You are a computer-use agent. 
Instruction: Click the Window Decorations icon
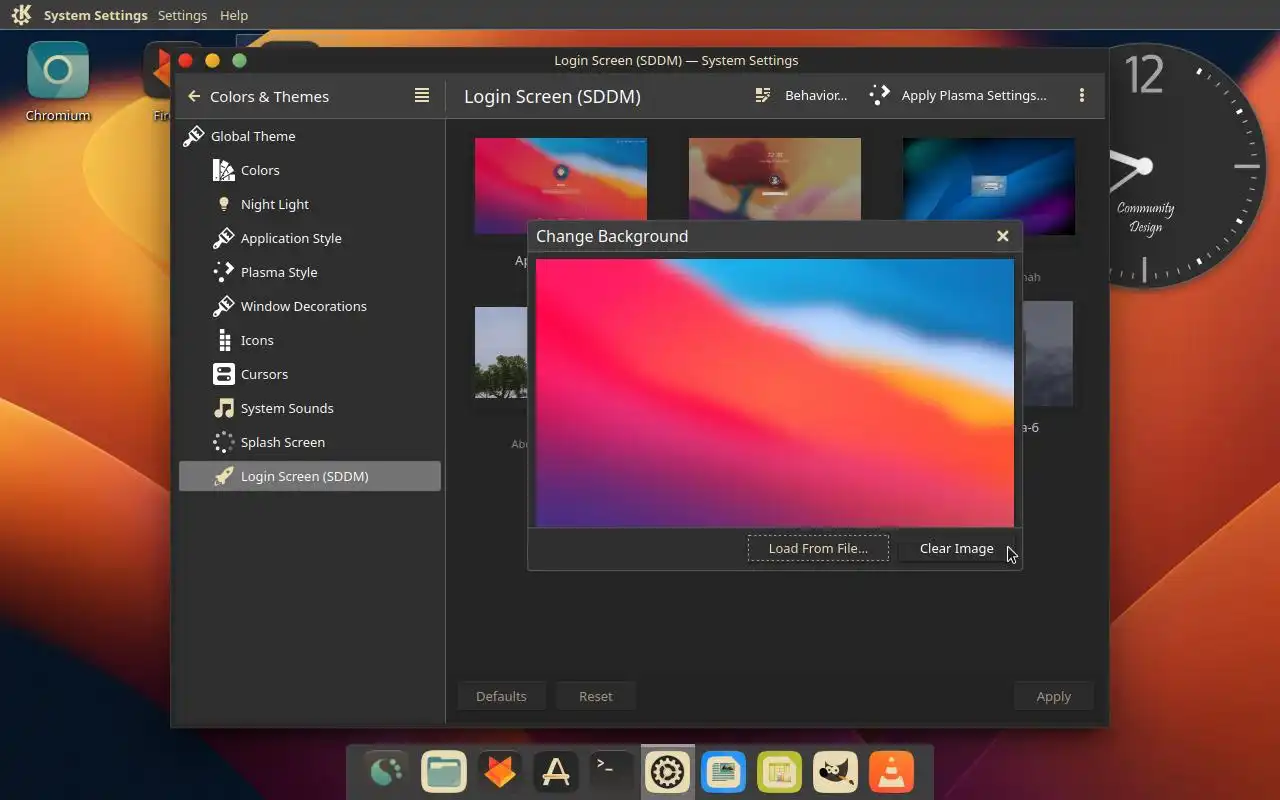coord(224,306)
